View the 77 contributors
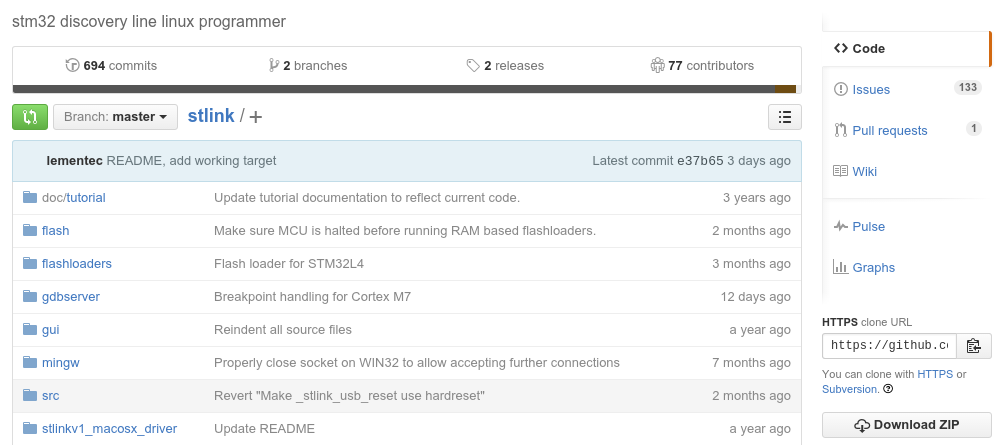Viewport: 1004px width, 445px height. point(702,65)
